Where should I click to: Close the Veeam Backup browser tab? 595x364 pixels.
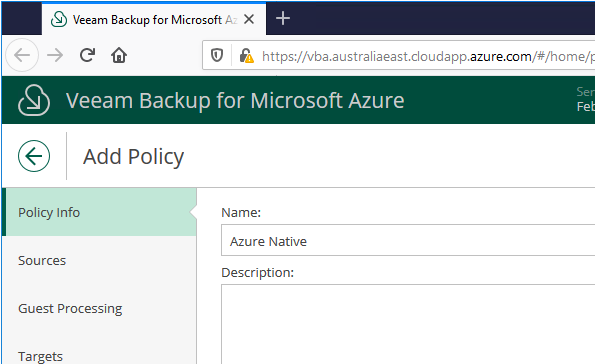tap(249, 19)
